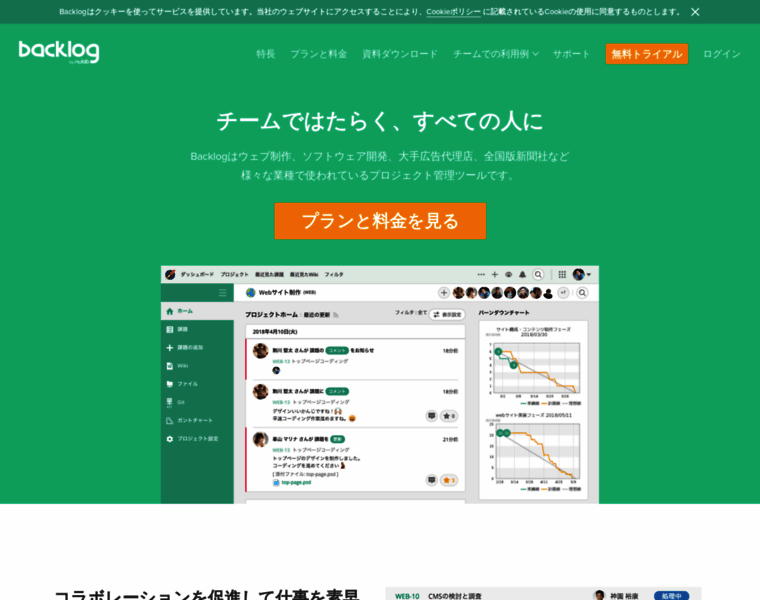Click the globe icon beside Webサイト制作
Image resolution: width=760 pixels, height=600 pixels.
tap(251, 293)
